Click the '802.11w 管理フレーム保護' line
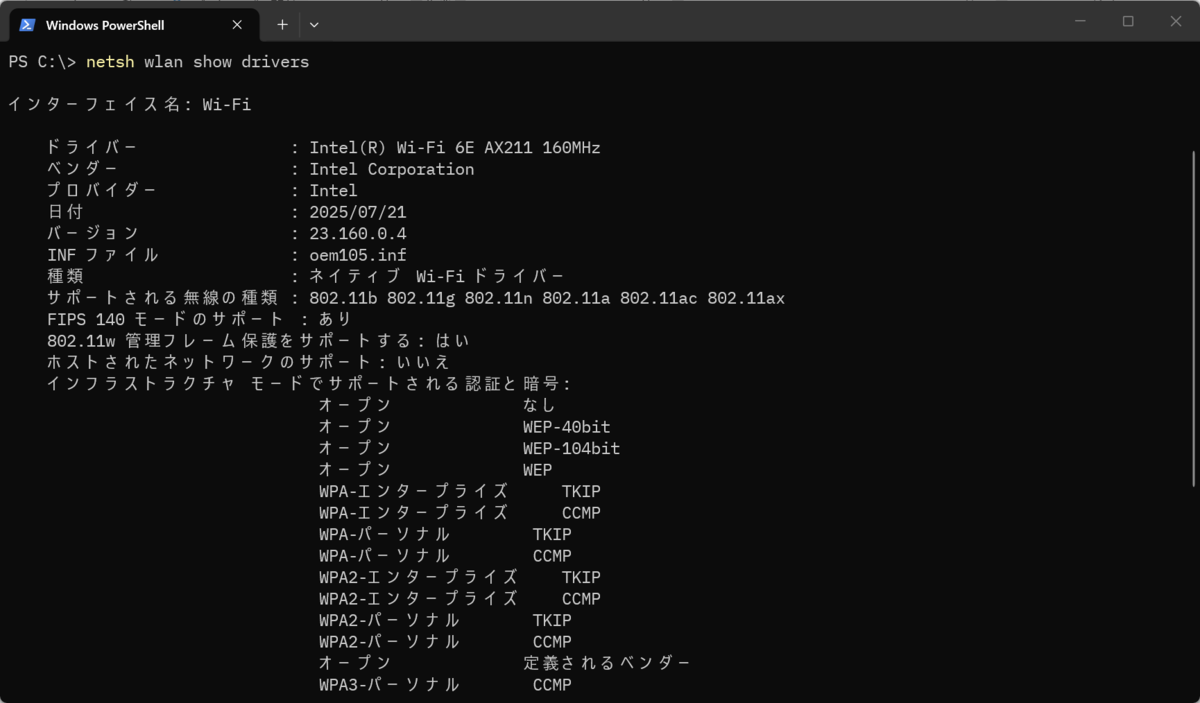Image resolution: width=1200 pixels, height=703 pixels. [x=258, y=340]
